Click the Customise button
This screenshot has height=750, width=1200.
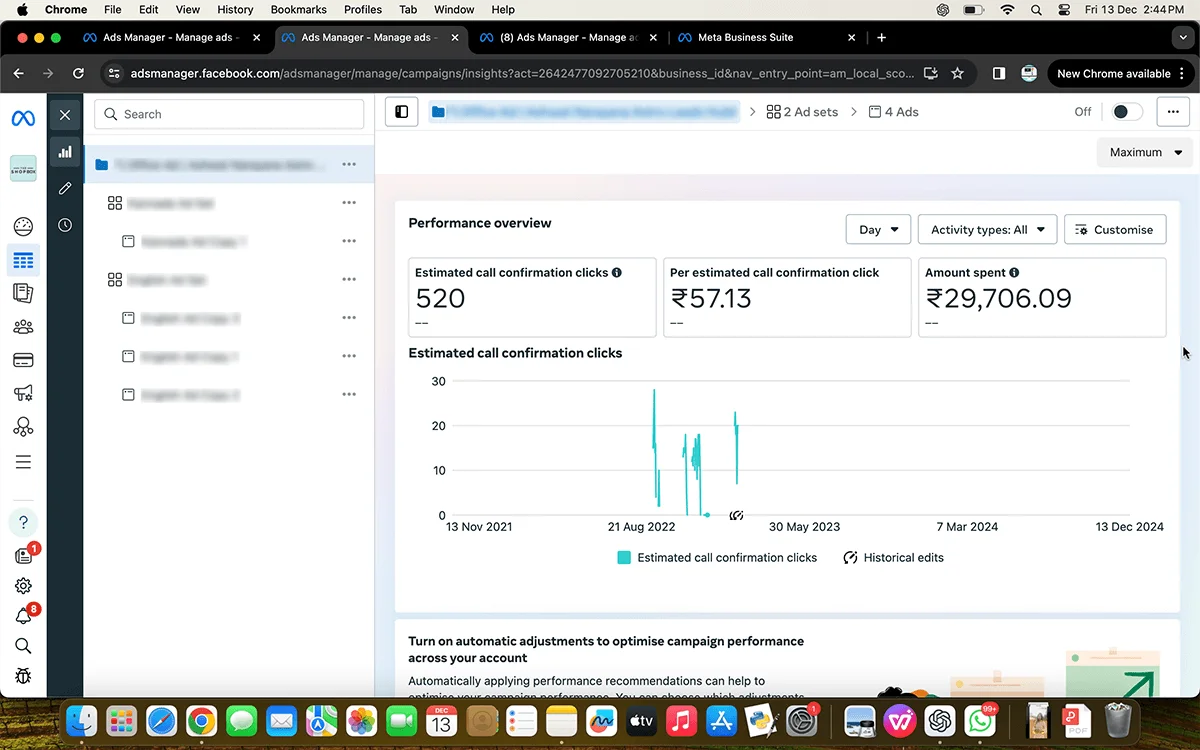(x=1114, y=230)
